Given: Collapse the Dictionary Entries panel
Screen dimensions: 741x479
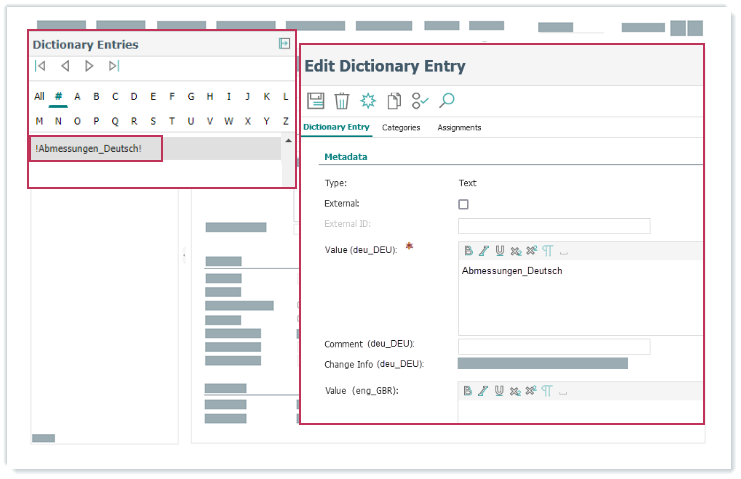Looking at the screenshot, I should pyautogui.click(x=284, y=44).
